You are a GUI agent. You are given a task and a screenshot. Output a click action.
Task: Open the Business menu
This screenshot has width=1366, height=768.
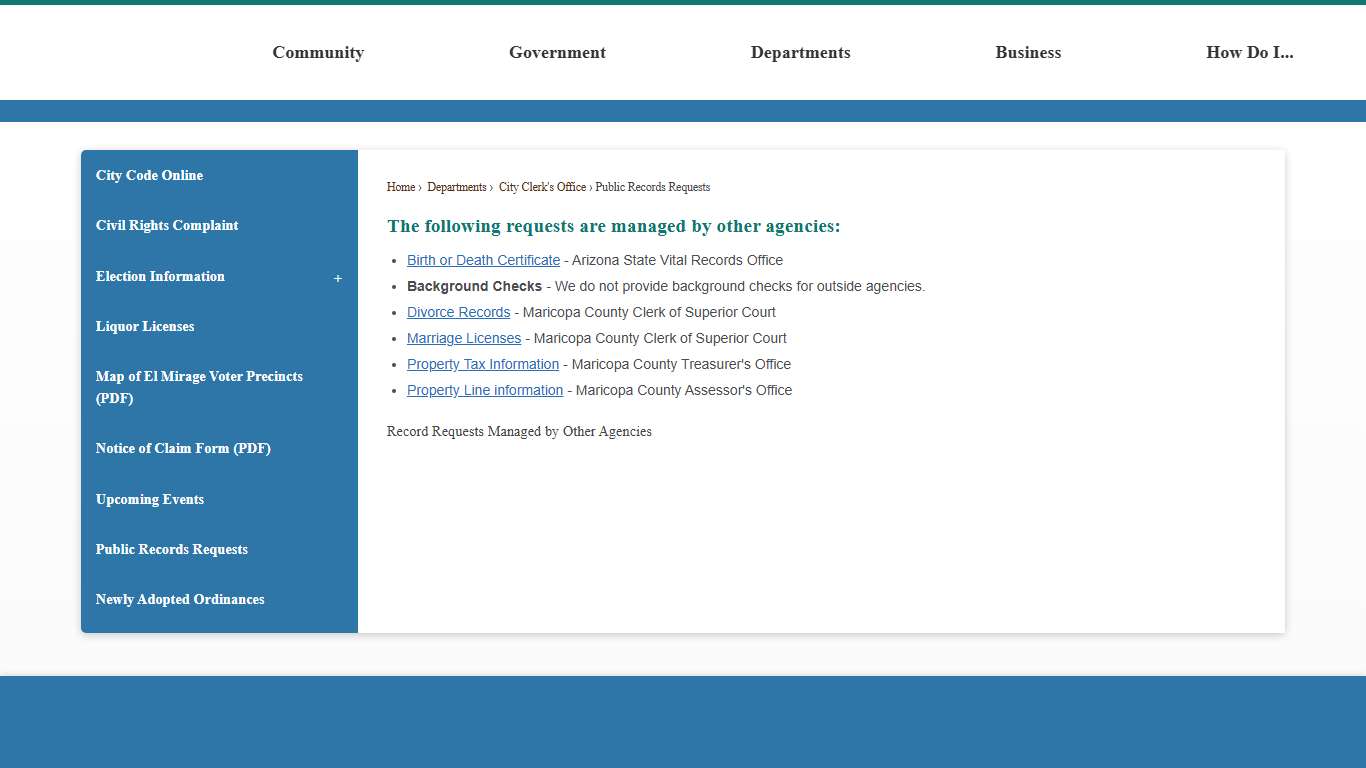click(1028, 52)
